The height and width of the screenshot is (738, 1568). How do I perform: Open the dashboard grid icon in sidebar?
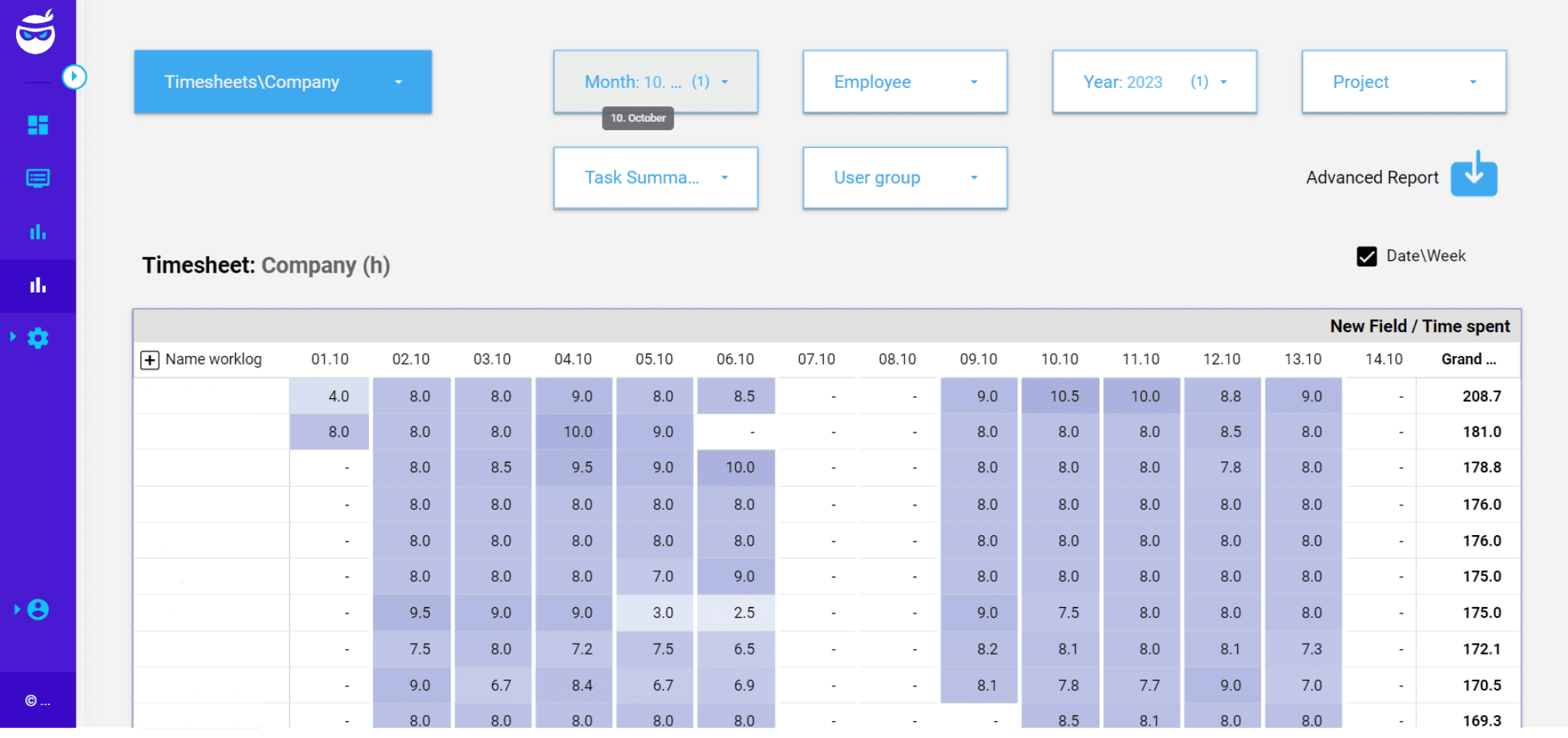(x=38, y=124)
